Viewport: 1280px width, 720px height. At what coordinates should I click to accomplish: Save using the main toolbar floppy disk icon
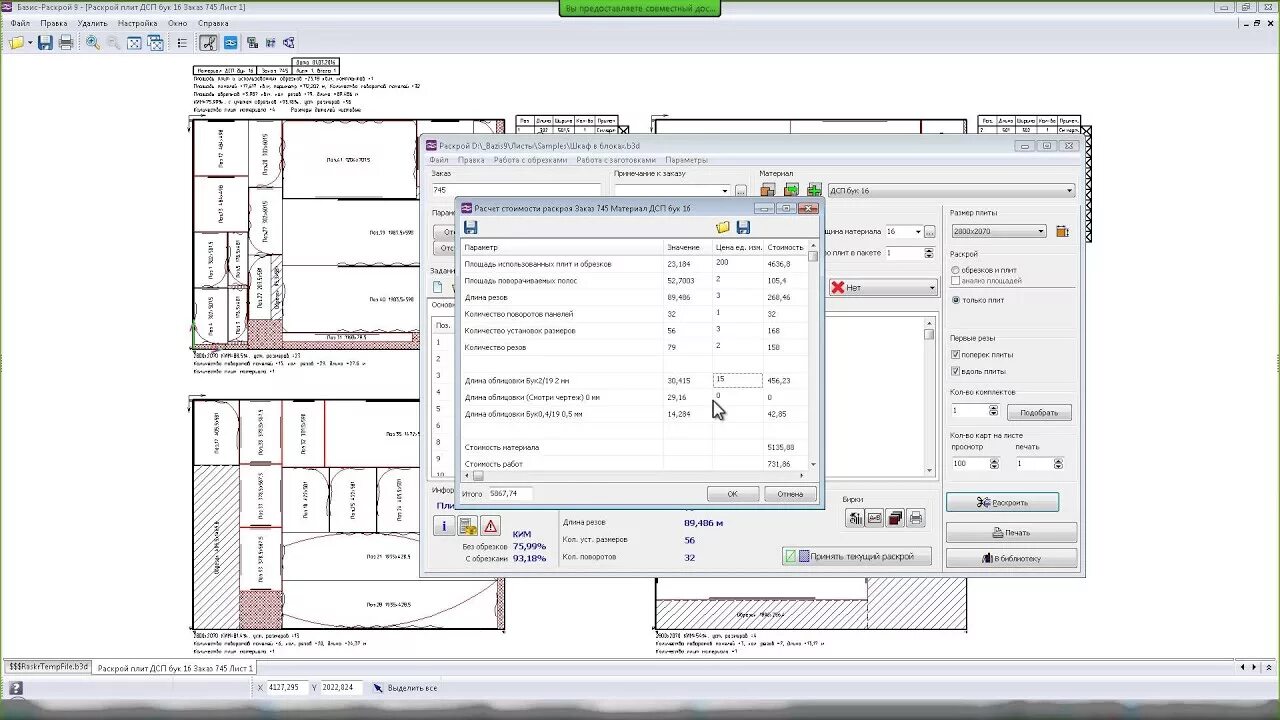click(x=46, y=43)
